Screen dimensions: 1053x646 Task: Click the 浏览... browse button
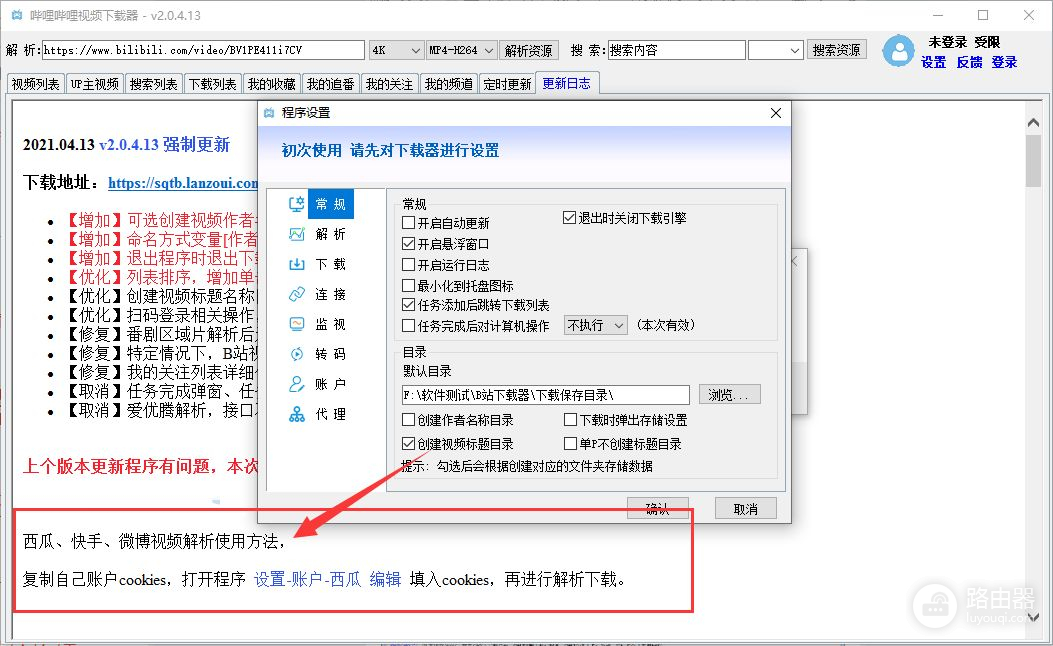pyautogui.click(x=729, y=394)
